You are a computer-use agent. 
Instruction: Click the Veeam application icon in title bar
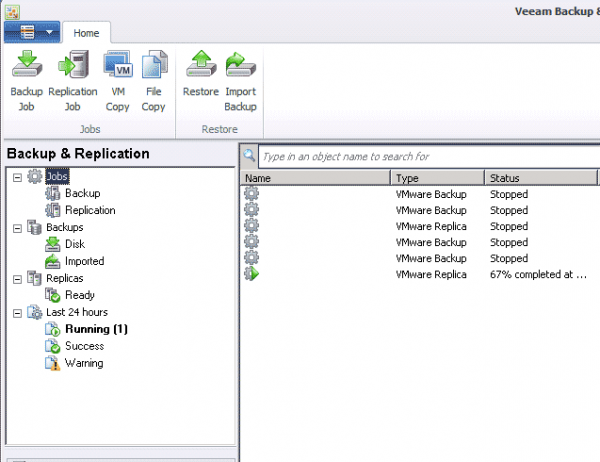click(x=12, y=12)
